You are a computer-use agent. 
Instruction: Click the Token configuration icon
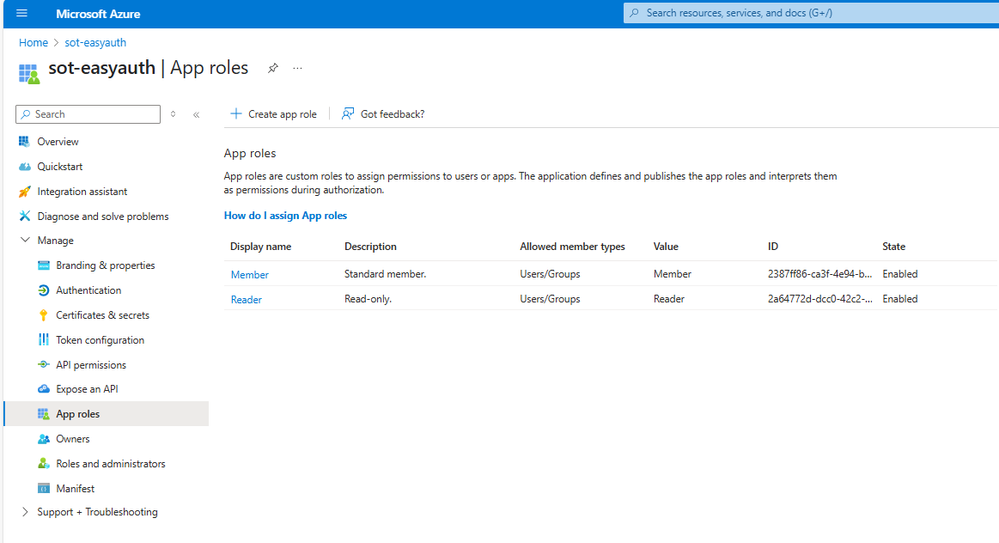point(43,340)
